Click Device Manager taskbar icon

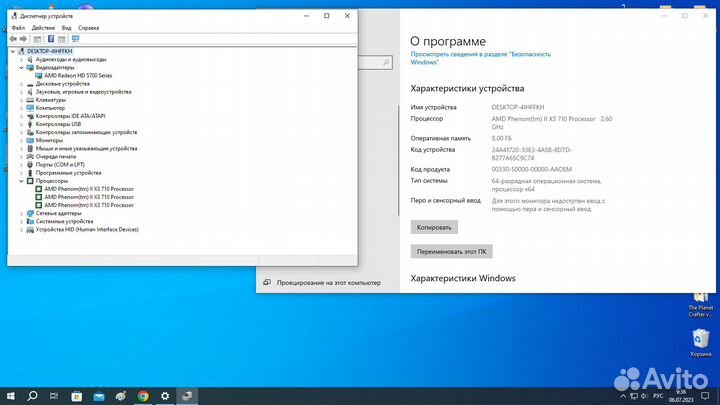(187, 396)
